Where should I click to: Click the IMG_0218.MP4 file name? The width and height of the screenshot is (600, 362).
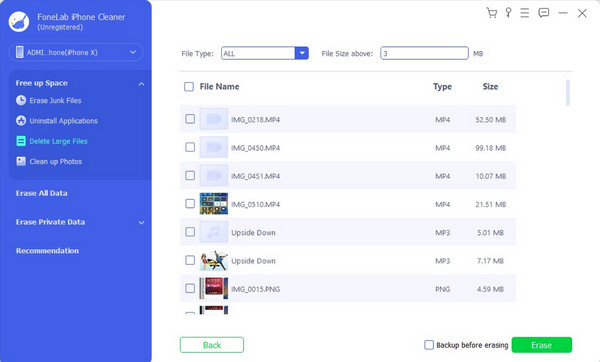click(255, 120)
